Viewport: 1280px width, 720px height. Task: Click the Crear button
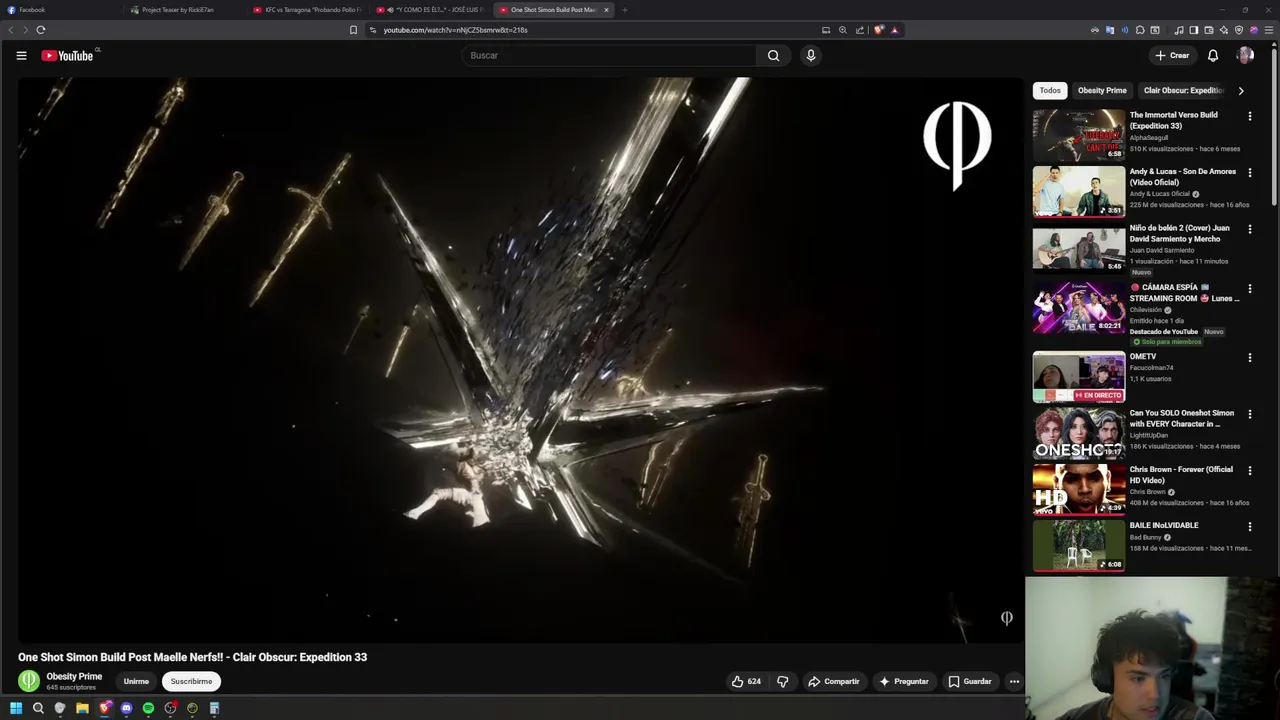click(x=1172, y=56)
